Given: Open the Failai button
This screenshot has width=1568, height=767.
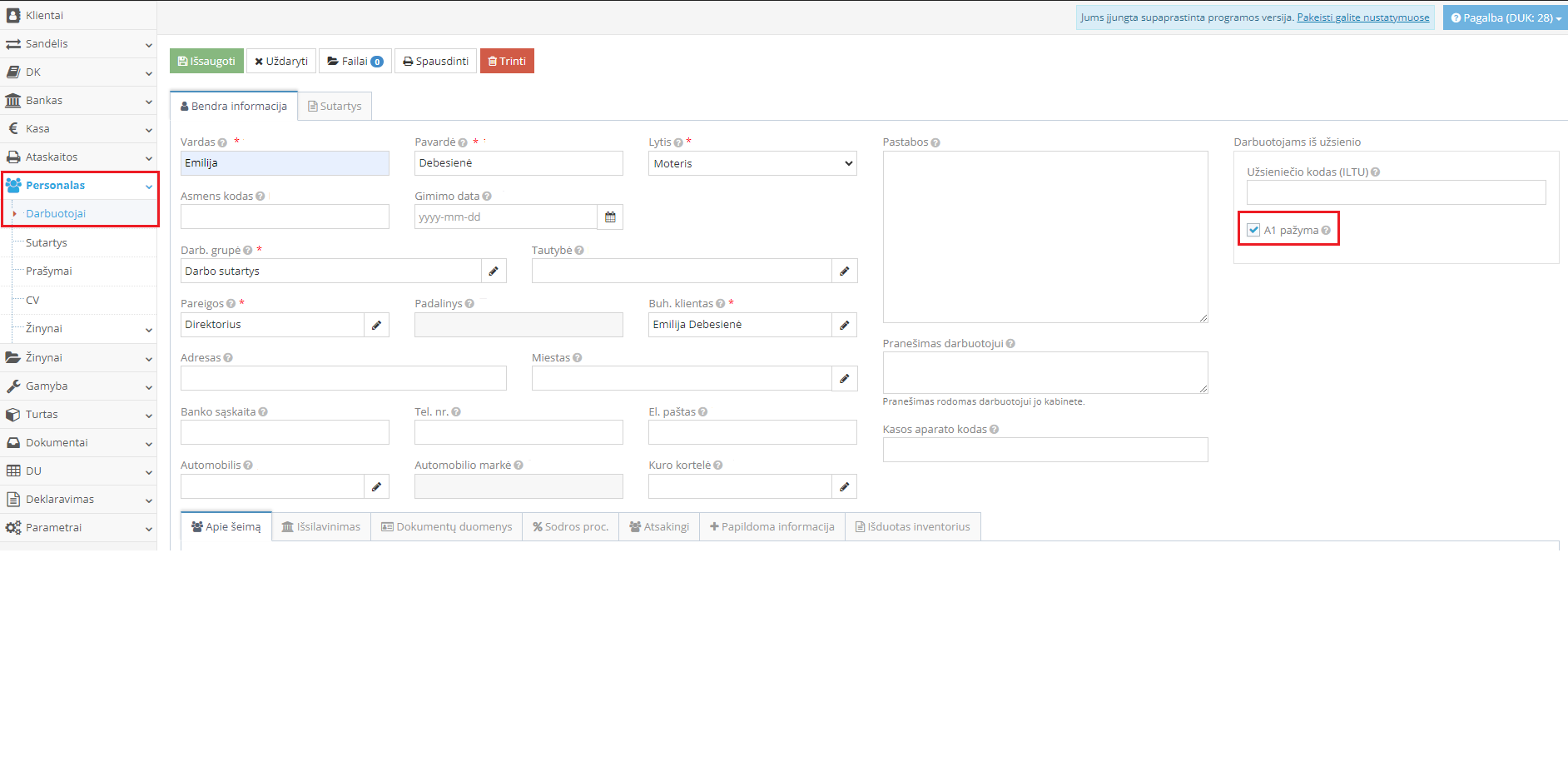Looking at the screenshot, I should pos(355,61).
